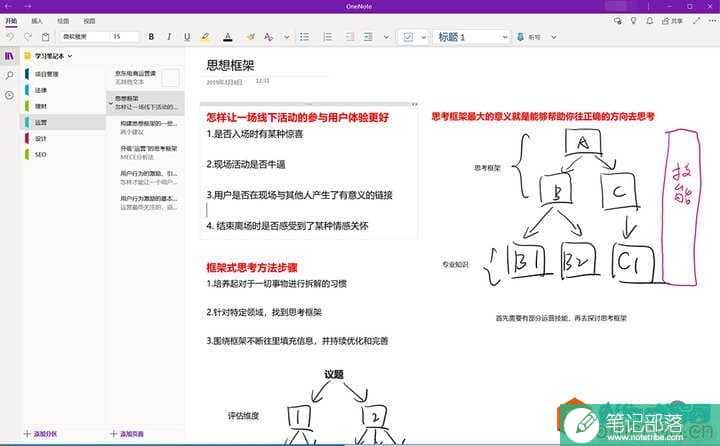Screen dimensions: 720x446
Task: Toggle Bold formatting
Action: tap(151, 37)
